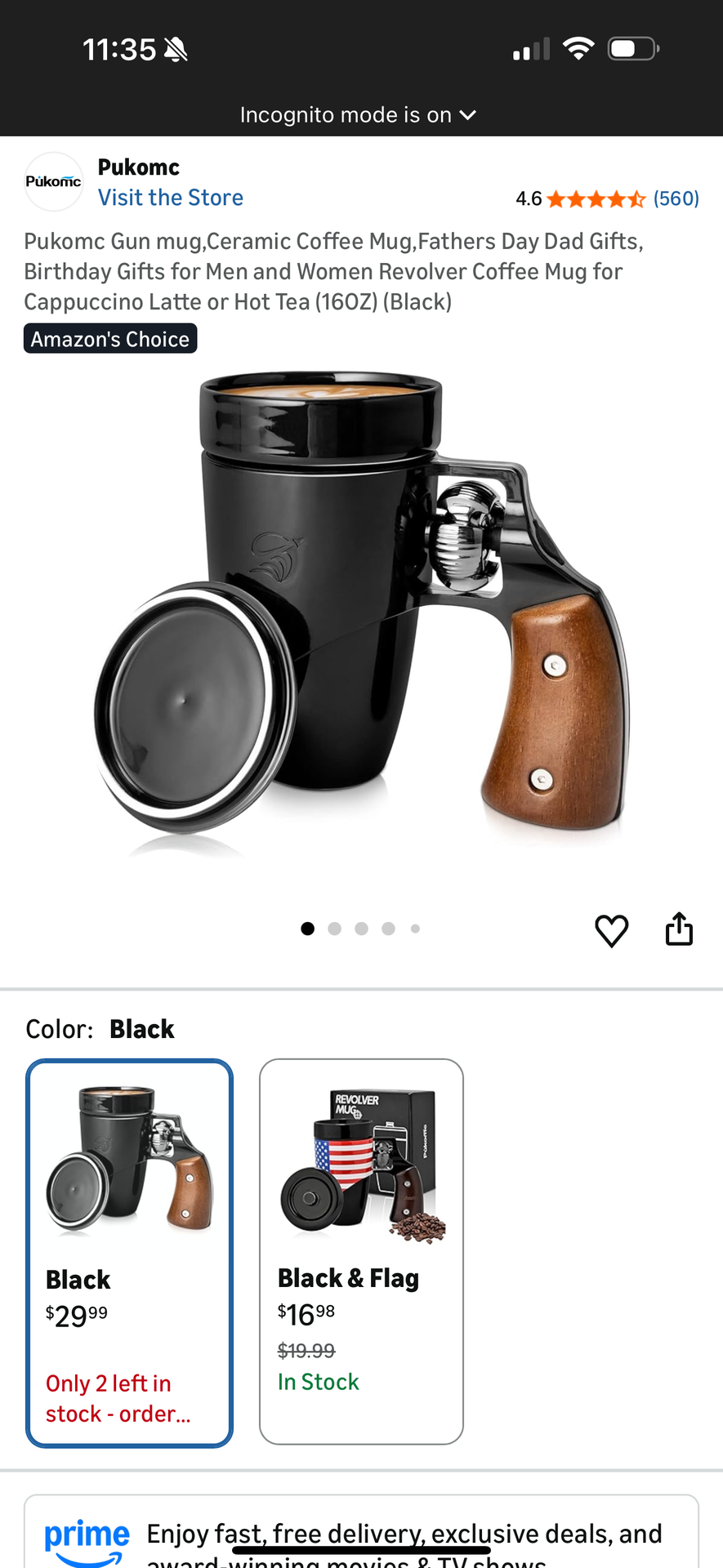Tap the battery status icon
The width and height of the screenshot is (723, 1568).
click(x=633, y=49)
